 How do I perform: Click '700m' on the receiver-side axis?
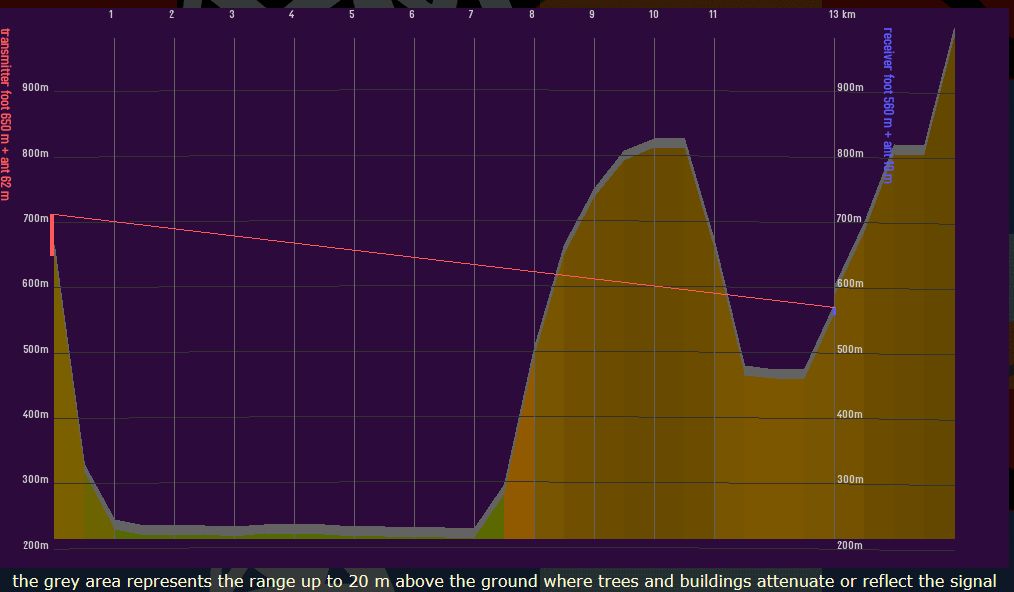tap(849, 219)
